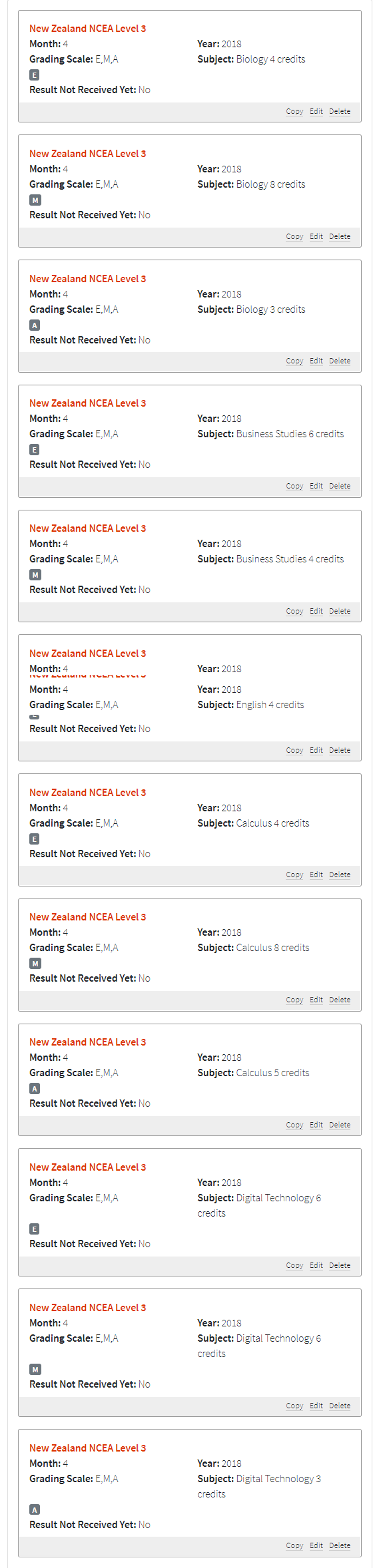This screenshot has width=381, height=1568.
Task: Click the A grade badge for Calculus 5 credits
Action: (35, 1089)
